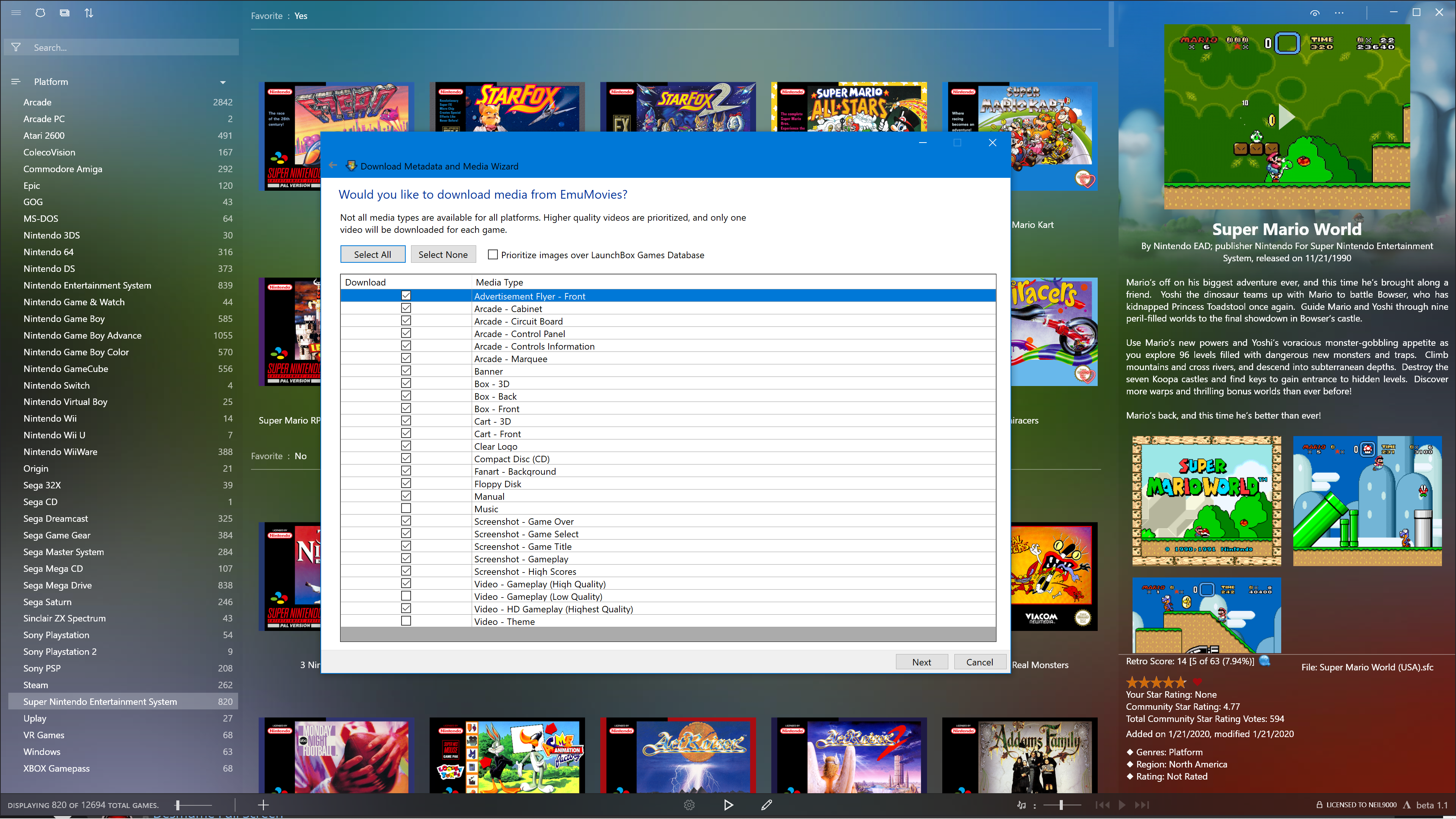
Task: Select Sony Playstation 2 platform
Action: point(123,652)
